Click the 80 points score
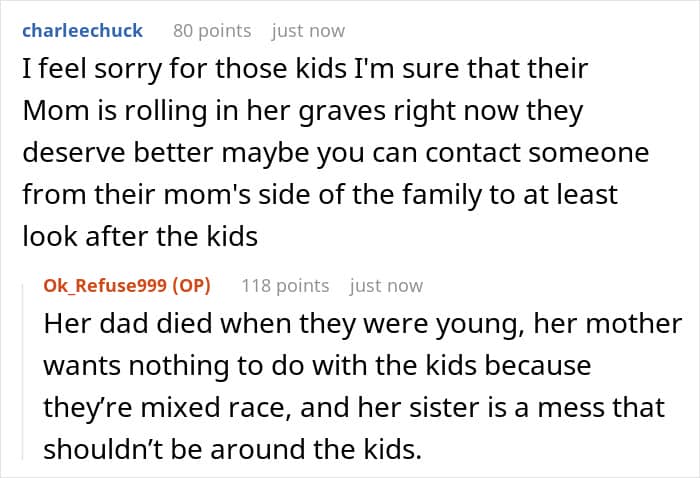Viewport: 700px width, 478px height. 212,30
